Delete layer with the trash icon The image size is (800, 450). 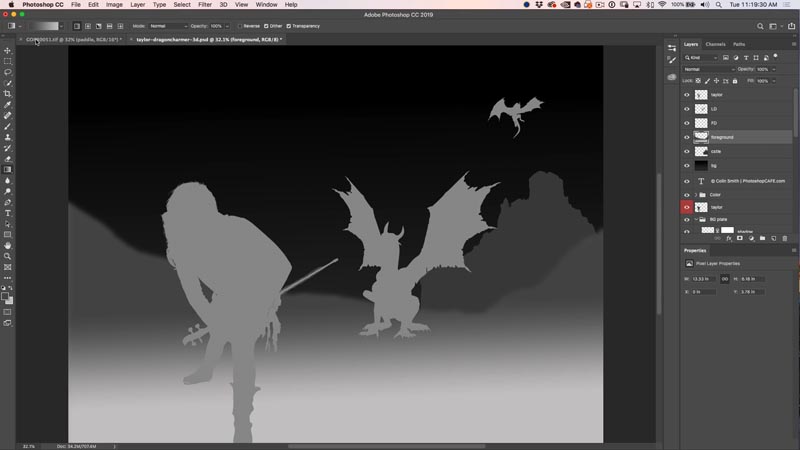[x=785, y=238]
